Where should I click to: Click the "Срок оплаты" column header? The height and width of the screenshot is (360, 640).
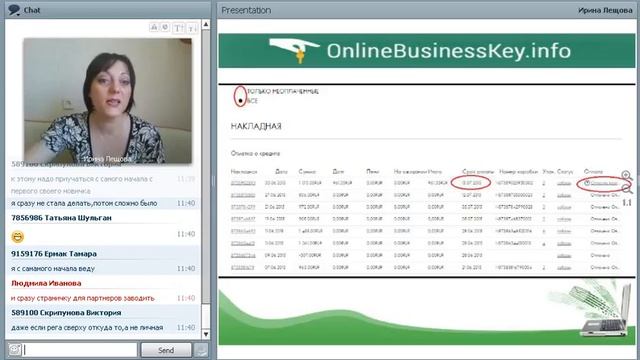point(478,172)
